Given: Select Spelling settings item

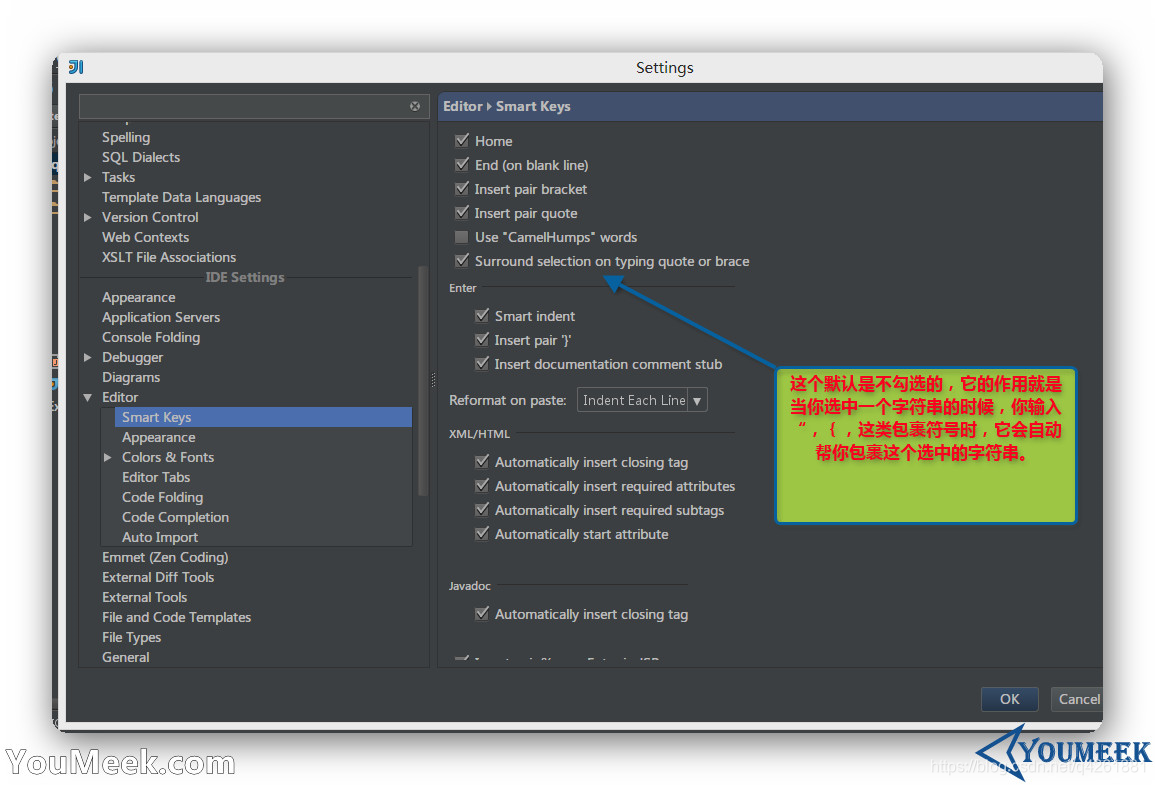Looking at the screenshot, I should pos(126,137).
